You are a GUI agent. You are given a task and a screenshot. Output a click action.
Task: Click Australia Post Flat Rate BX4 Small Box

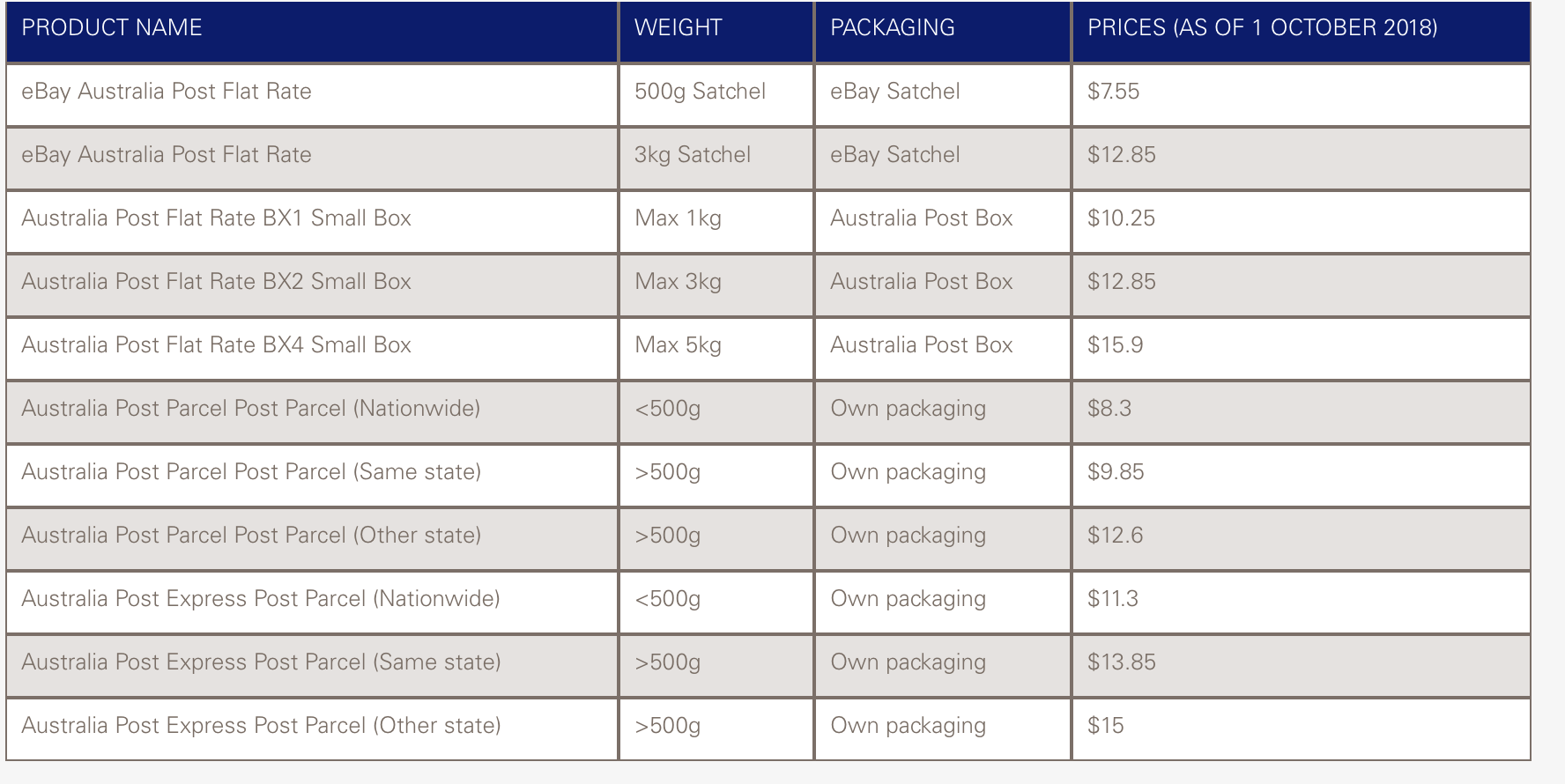(216, 345)
